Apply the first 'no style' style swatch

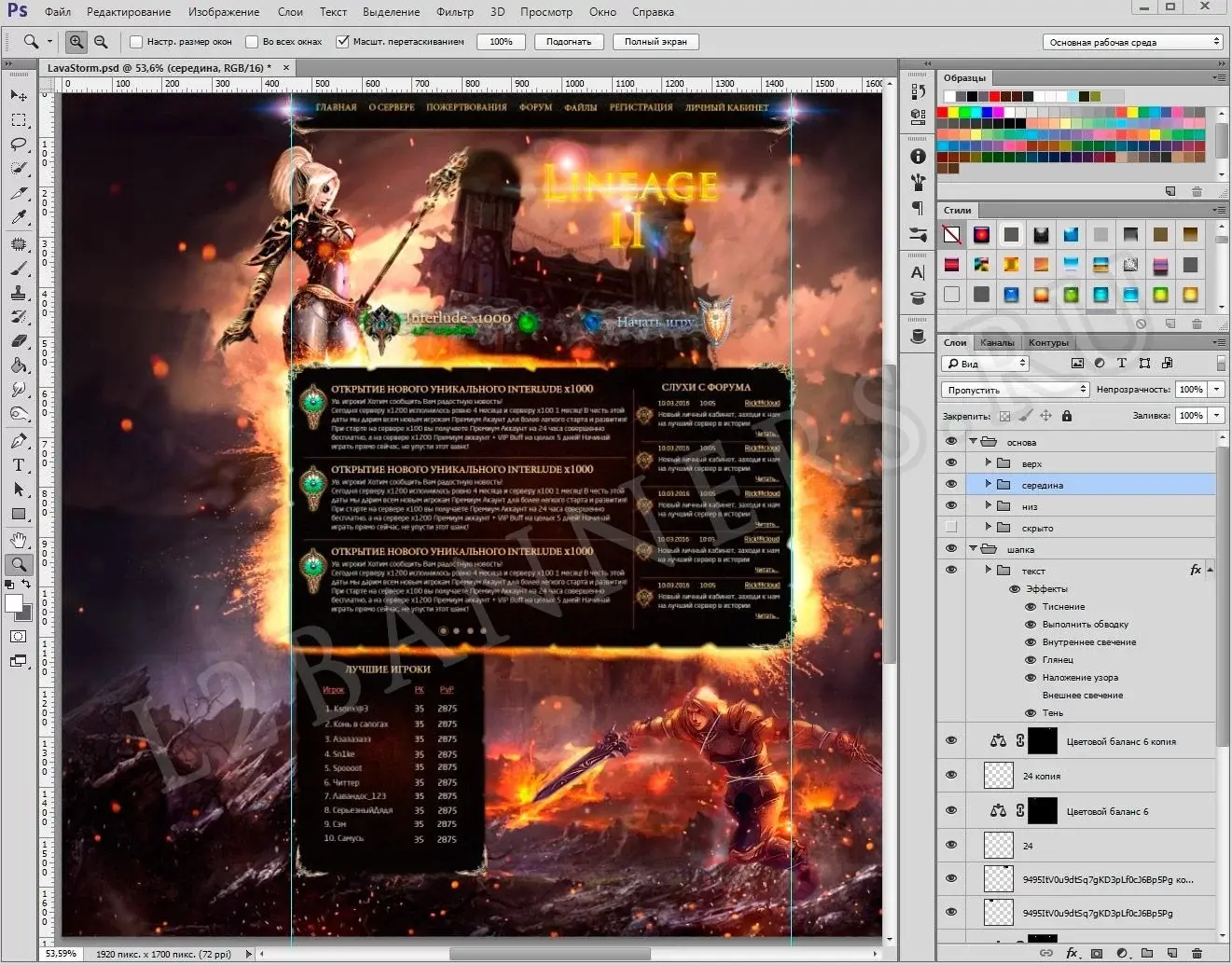(x=951, y=235)
